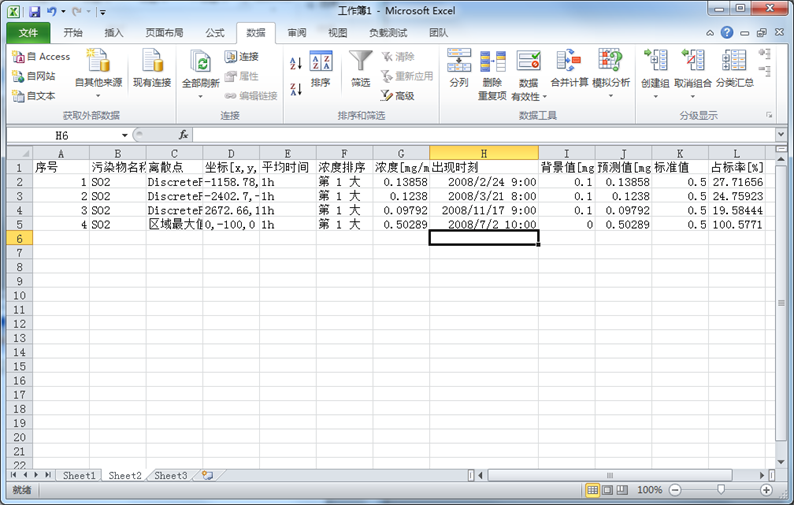Open Data Validation (数据有效性) dropdown

pos(527,97)
